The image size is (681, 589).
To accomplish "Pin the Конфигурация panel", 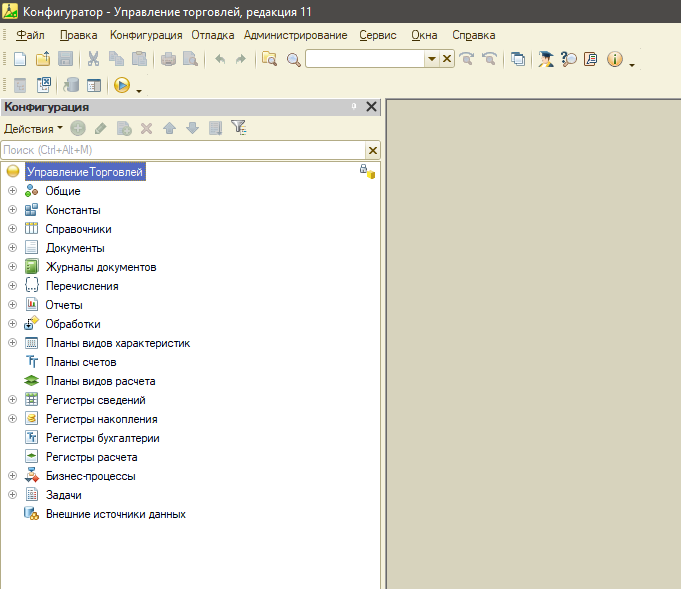I will point(354,106).
